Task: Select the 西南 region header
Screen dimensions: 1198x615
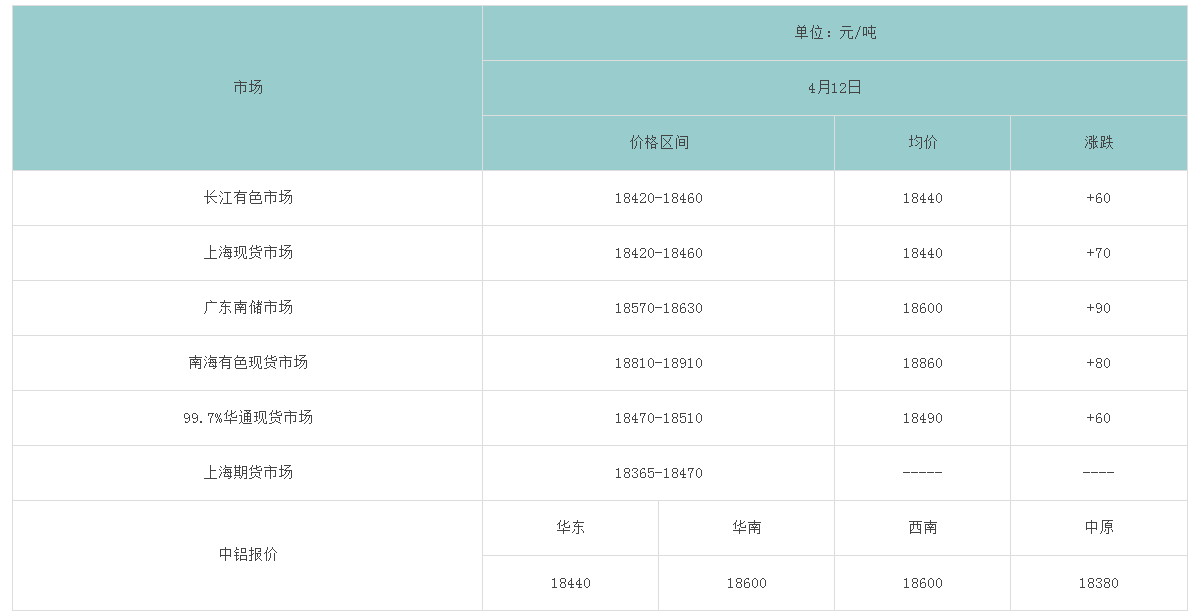Action: 922,528
